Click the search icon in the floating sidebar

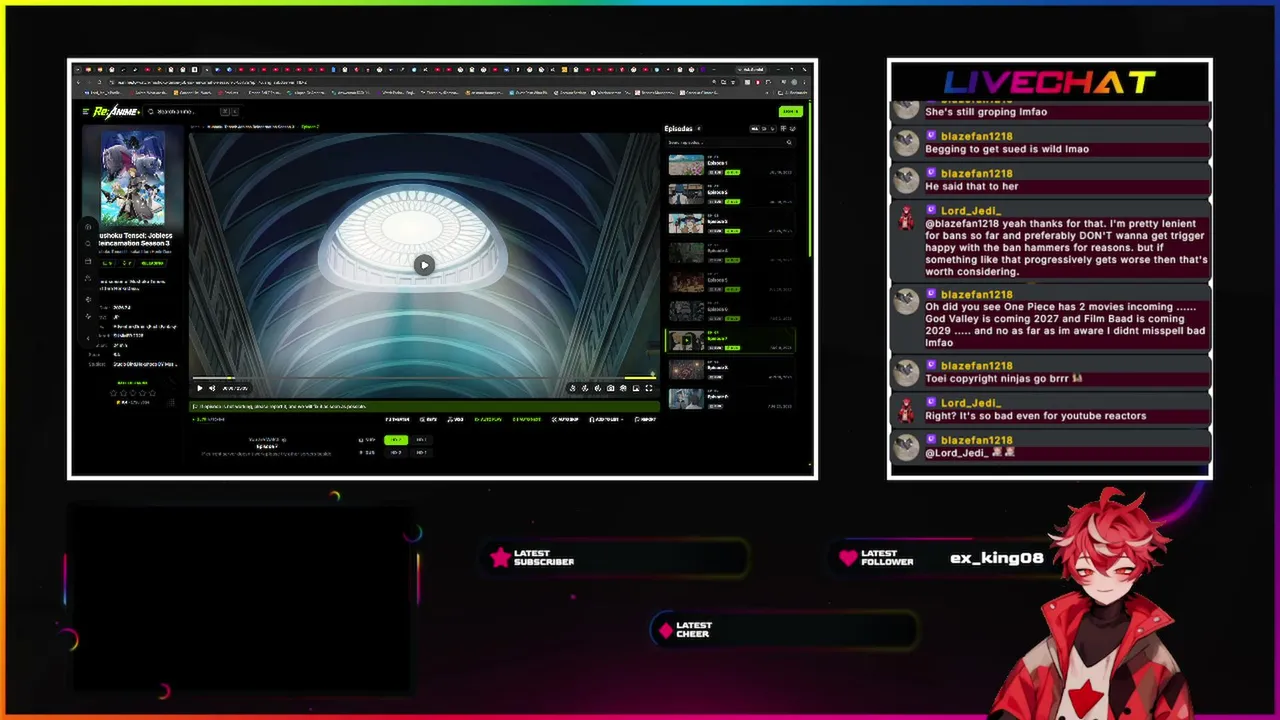click(x=88, y=244)
